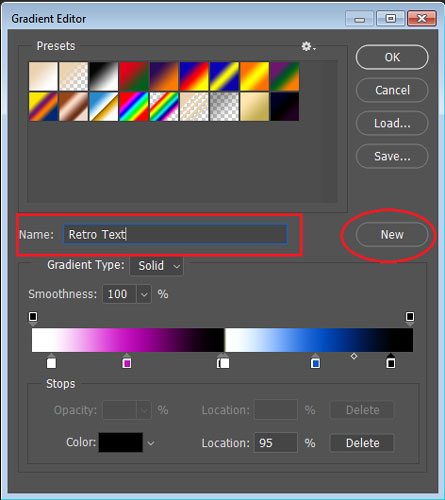The height and width of the screenshot is (500, 445).
Task: Click the black color stop at right end
Action: (x=391, y=362)
